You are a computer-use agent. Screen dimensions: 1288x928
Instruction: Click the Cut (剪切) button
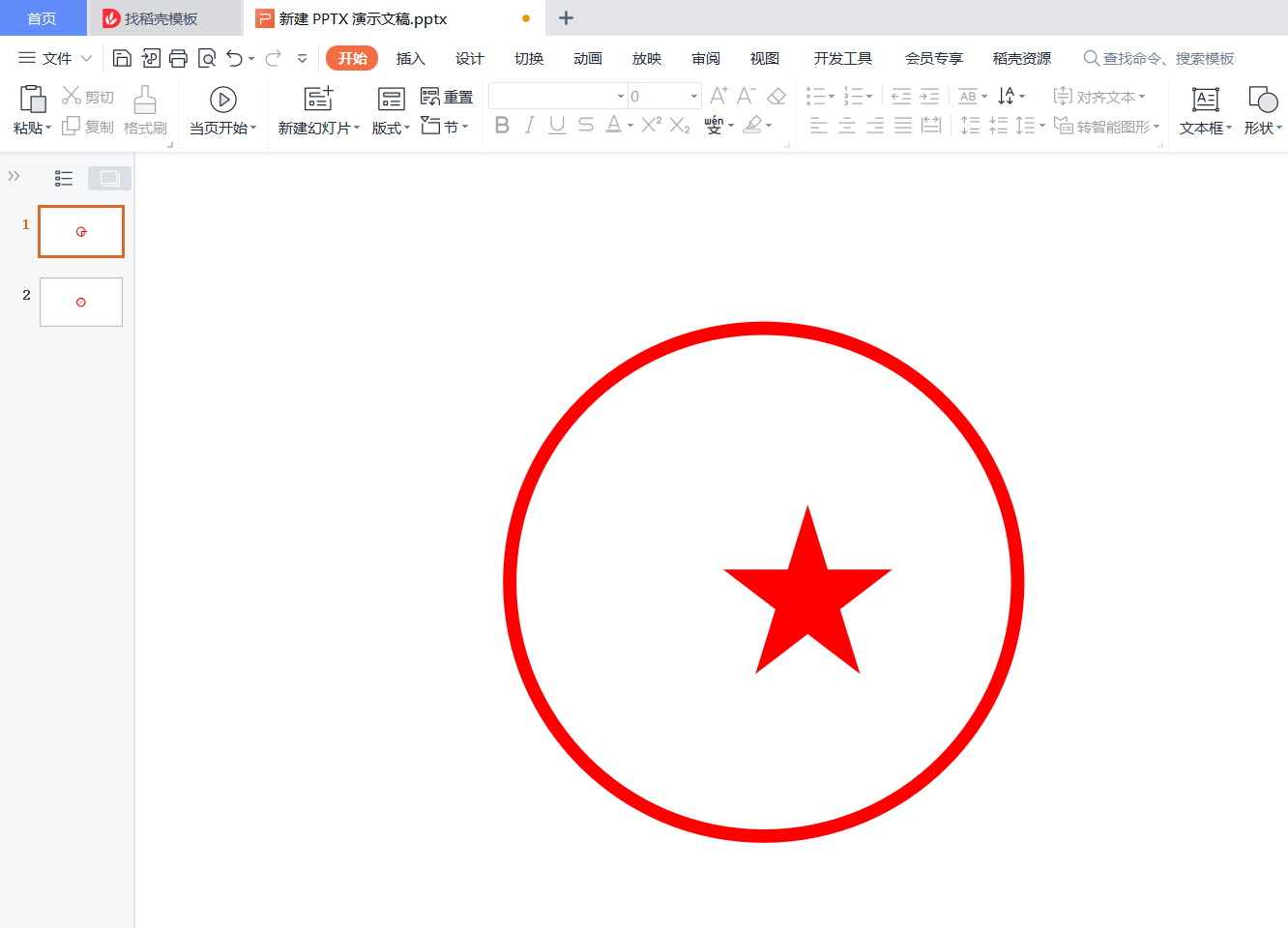88,96
